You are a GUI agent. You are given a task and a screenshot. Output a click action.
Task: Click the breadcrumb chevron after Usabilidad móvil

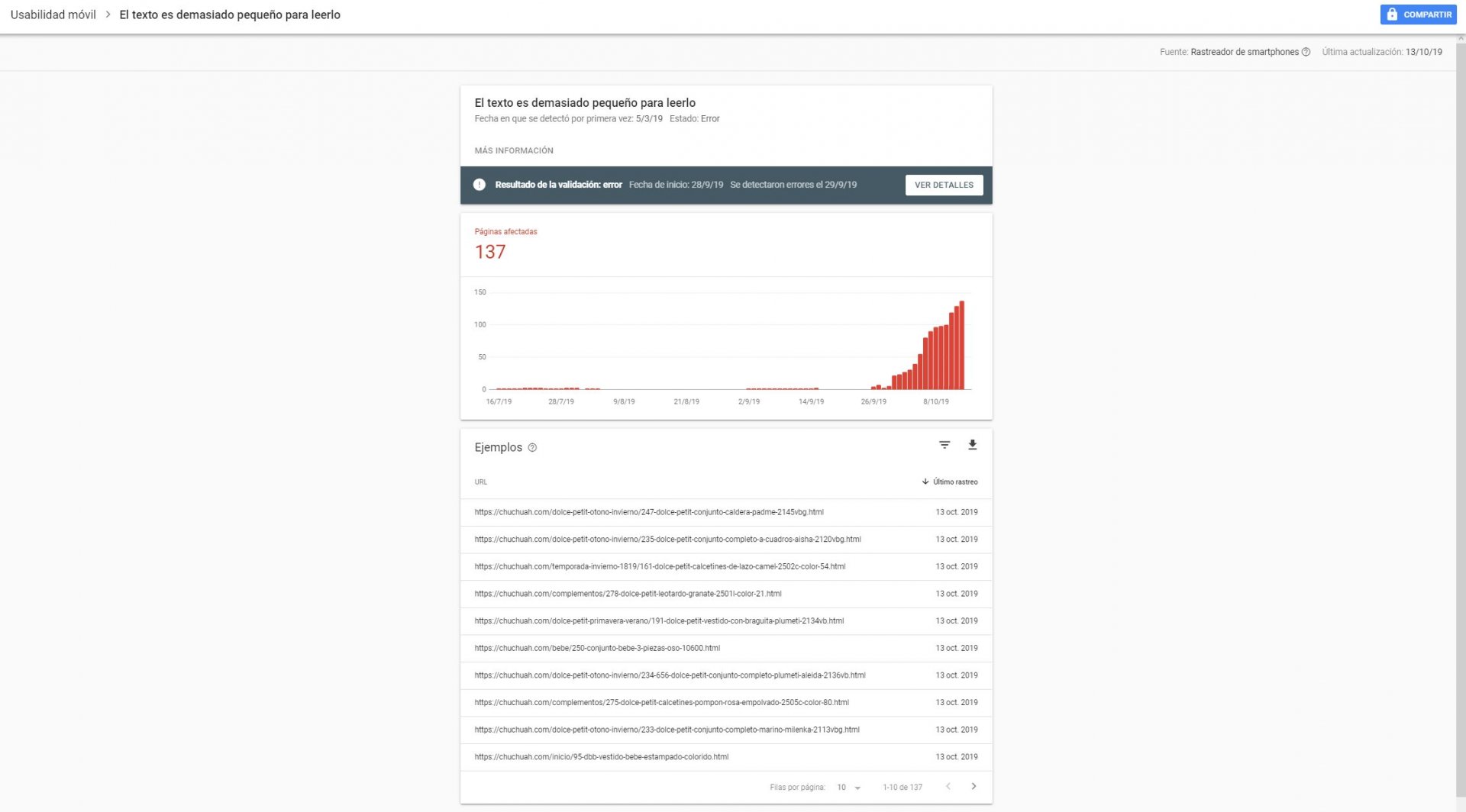tap(108, 14)
